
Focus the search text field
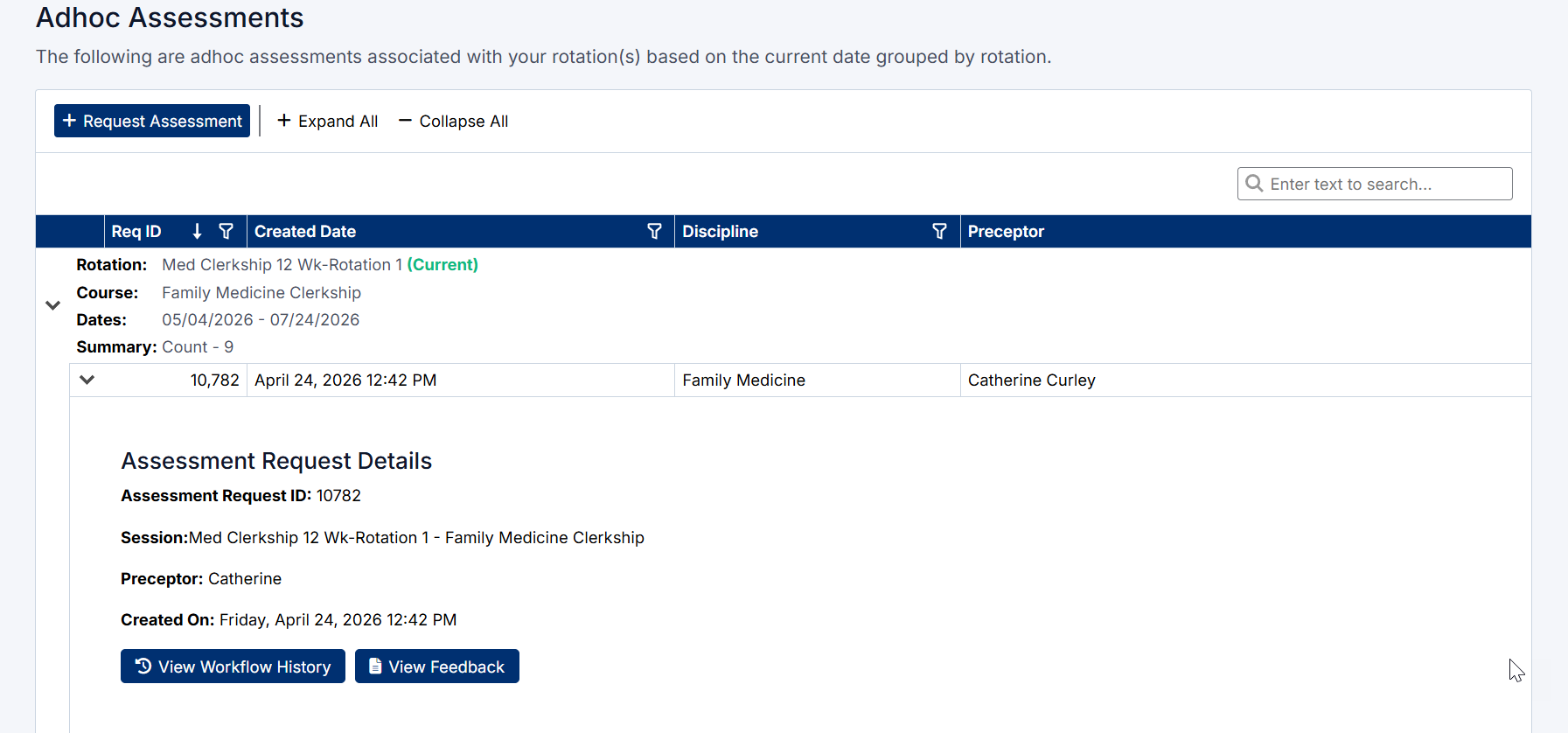(x=1386, y=184)
